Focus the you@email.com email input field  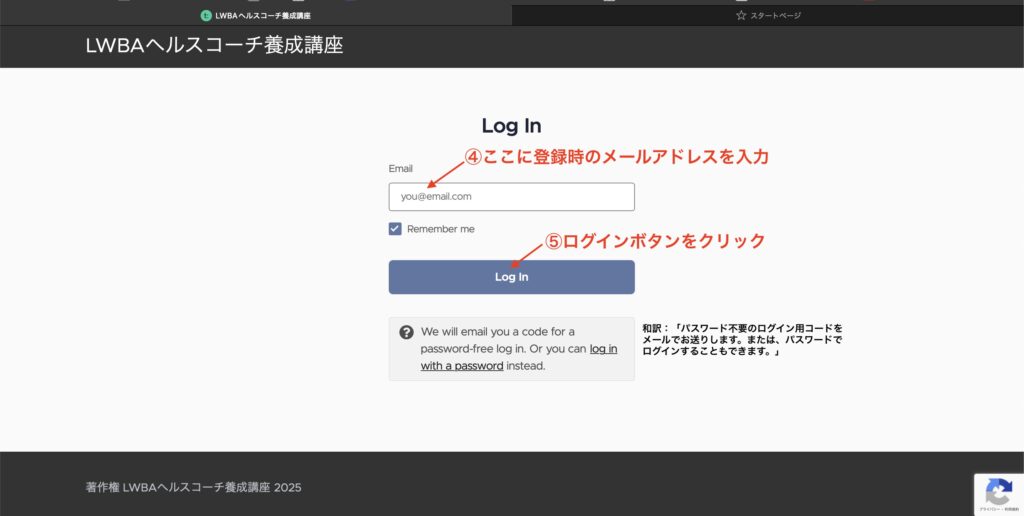(511, 197)
